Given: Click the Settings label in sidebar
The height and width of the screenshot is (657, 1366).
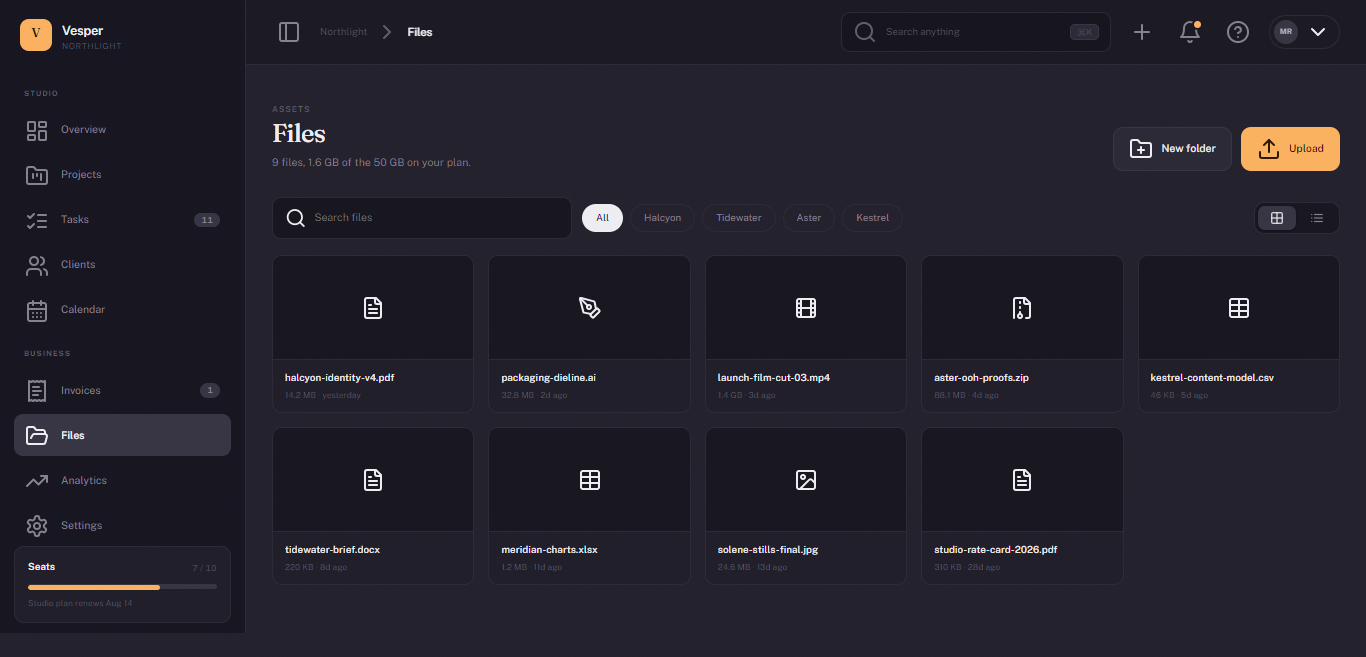Looking at the screenshot, I should pos(82,526).
